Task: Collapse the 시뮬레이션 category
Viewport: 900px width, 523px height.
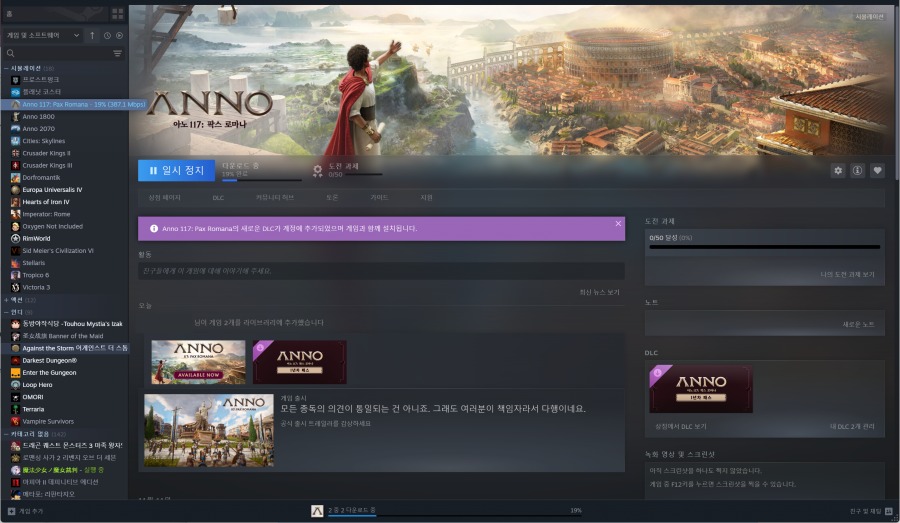Action: pyautogui.click(x=5, y=68)
